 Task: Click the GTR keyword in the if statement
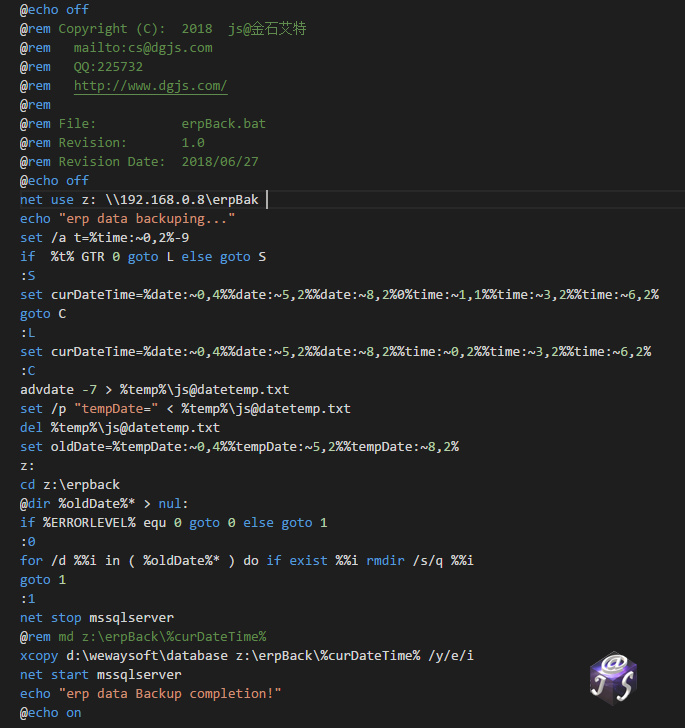click(92, 257)
